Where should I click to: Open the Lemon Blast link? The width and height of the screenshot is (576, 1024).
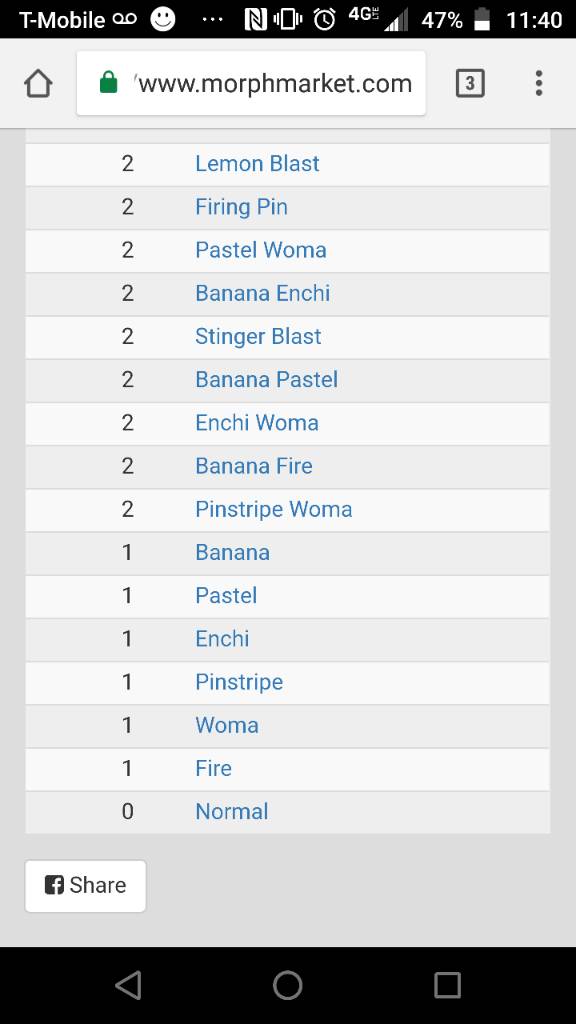(257, 163)
